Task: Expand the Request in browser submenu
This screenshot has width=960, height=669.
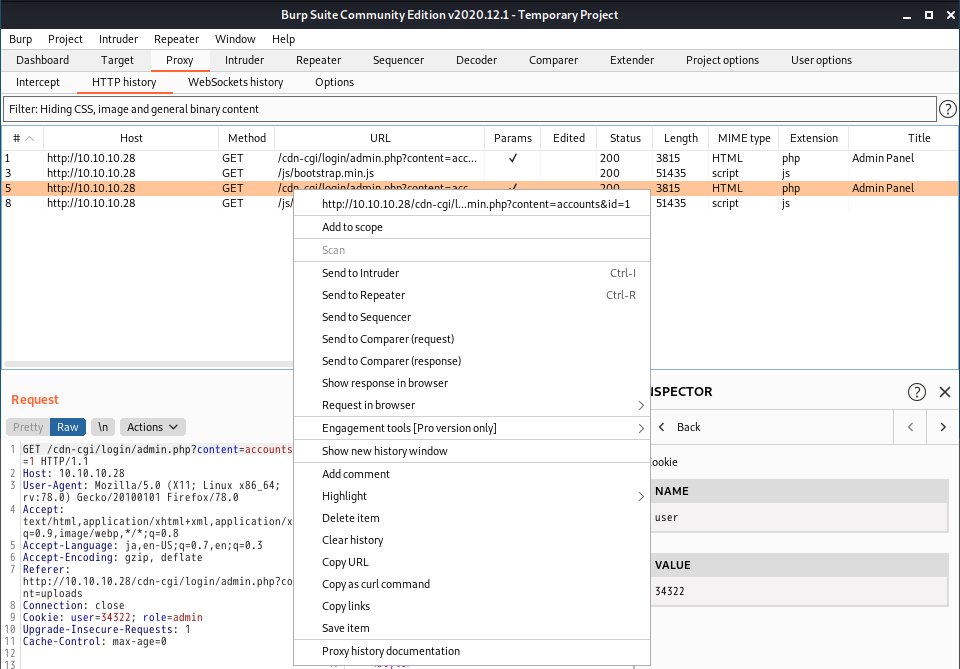Action: [x=641, y=405]
